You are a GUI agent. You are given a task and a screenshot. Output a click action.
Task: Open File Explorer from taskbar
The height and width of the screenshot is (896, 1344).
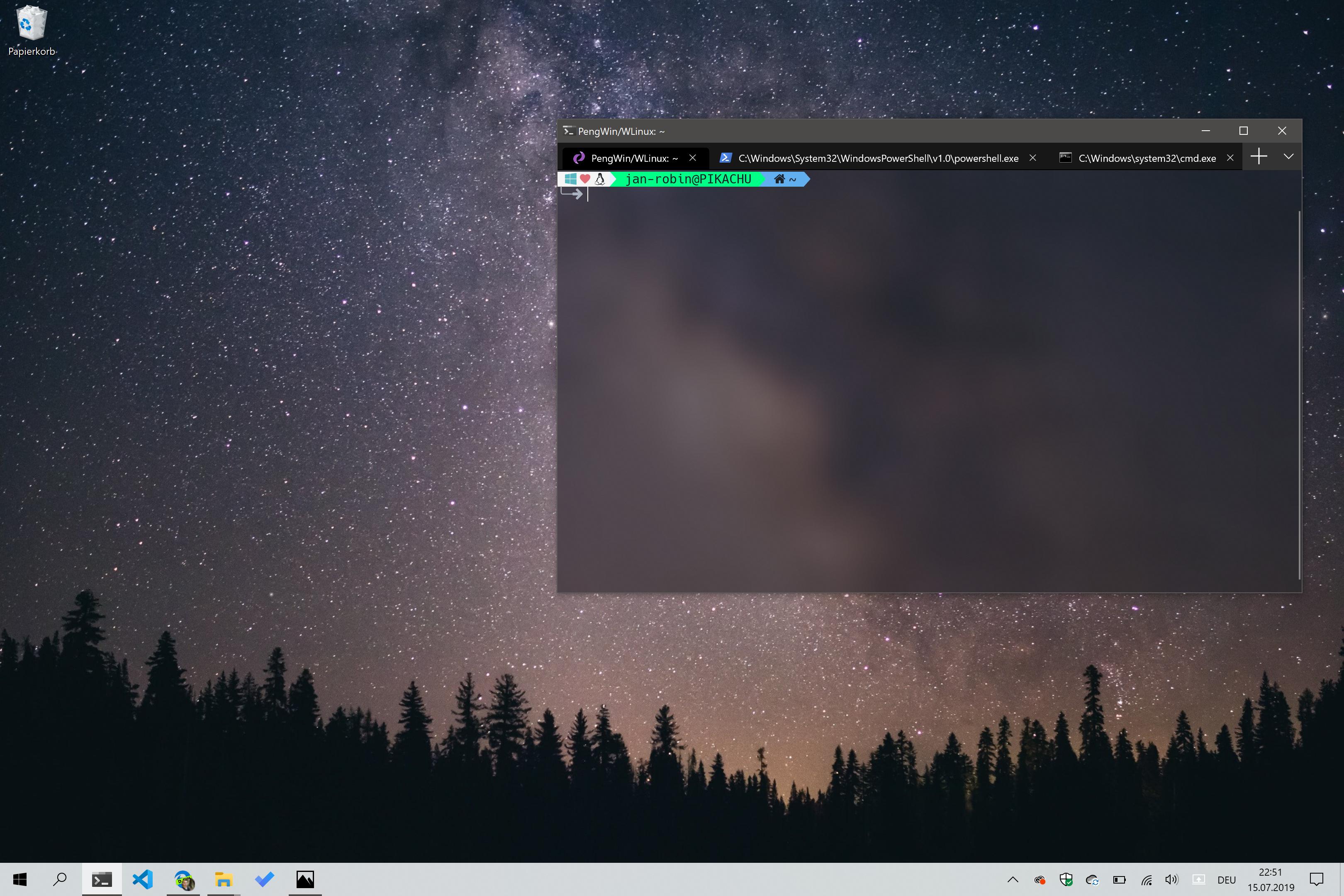224,879
